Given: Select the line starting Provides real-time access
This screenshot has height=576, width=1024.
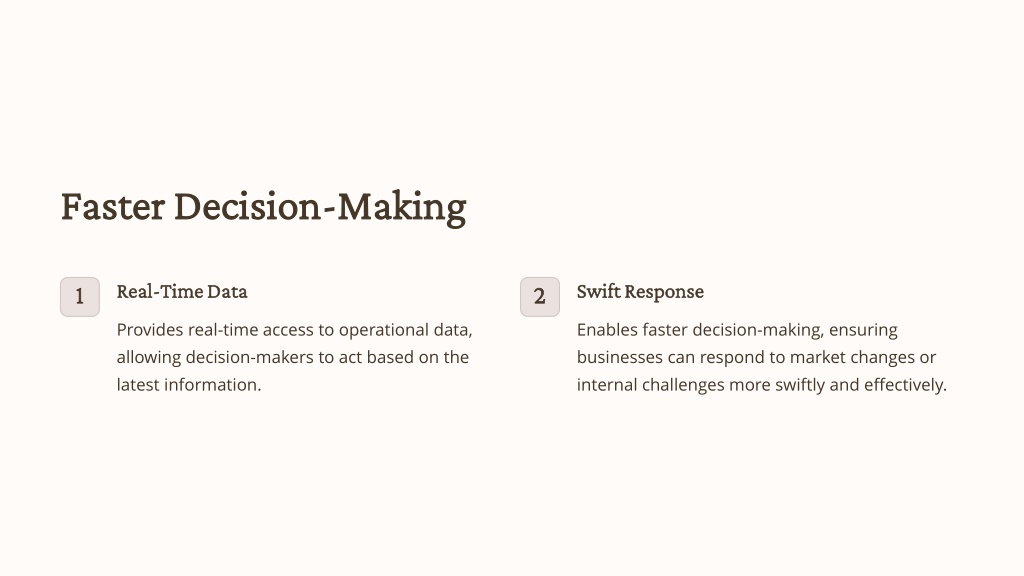Looking at the screenshot, I should [x=295, y=330].
